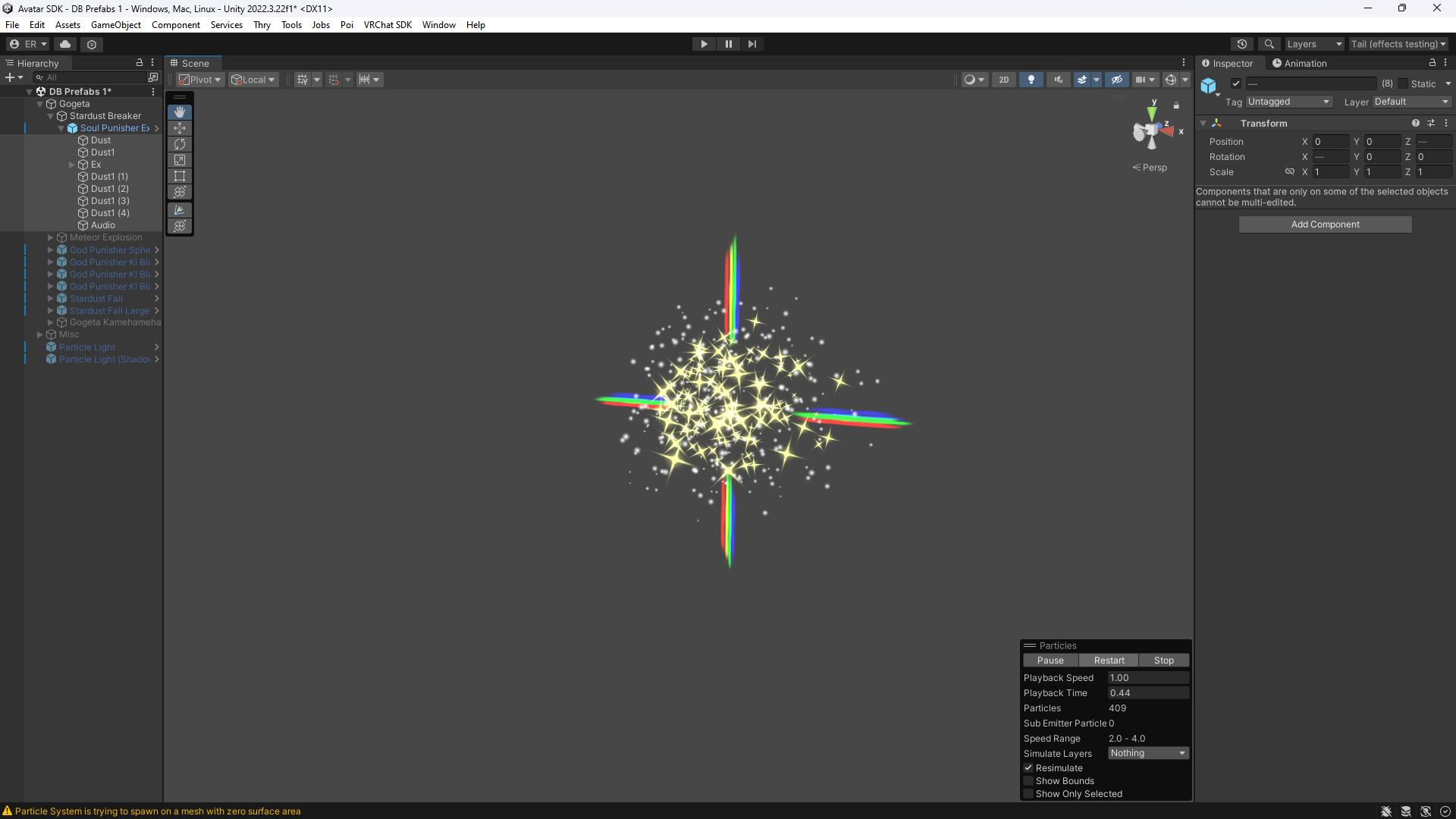
Task: Open the GameObject menu
Action: (115, 25)
